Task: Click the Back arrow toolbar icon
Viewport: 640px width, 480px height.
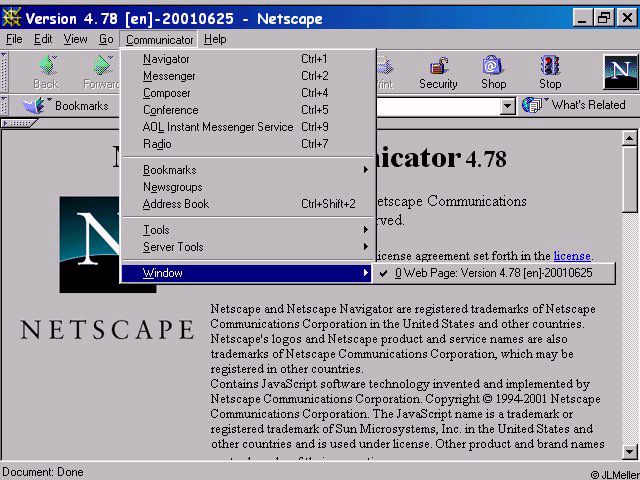Action: tap(47, 65)
